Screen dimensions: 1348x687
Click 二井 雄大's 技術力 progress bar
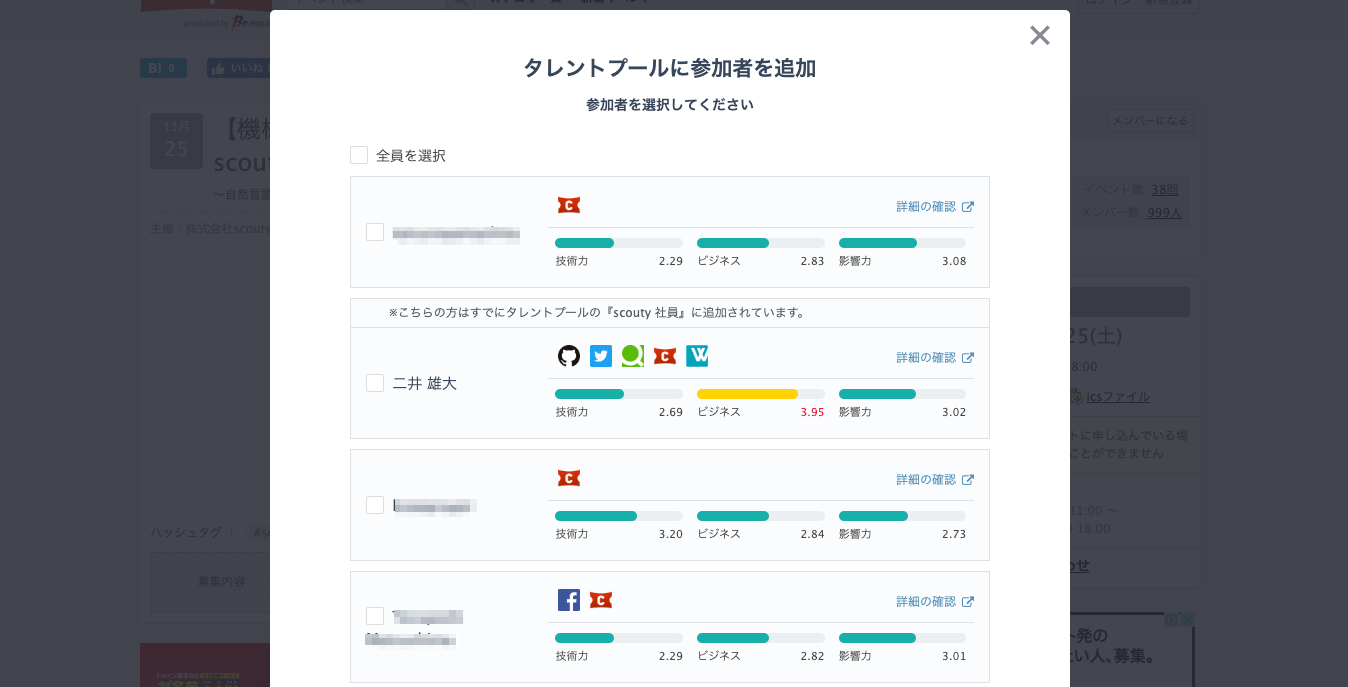[619, 394]
